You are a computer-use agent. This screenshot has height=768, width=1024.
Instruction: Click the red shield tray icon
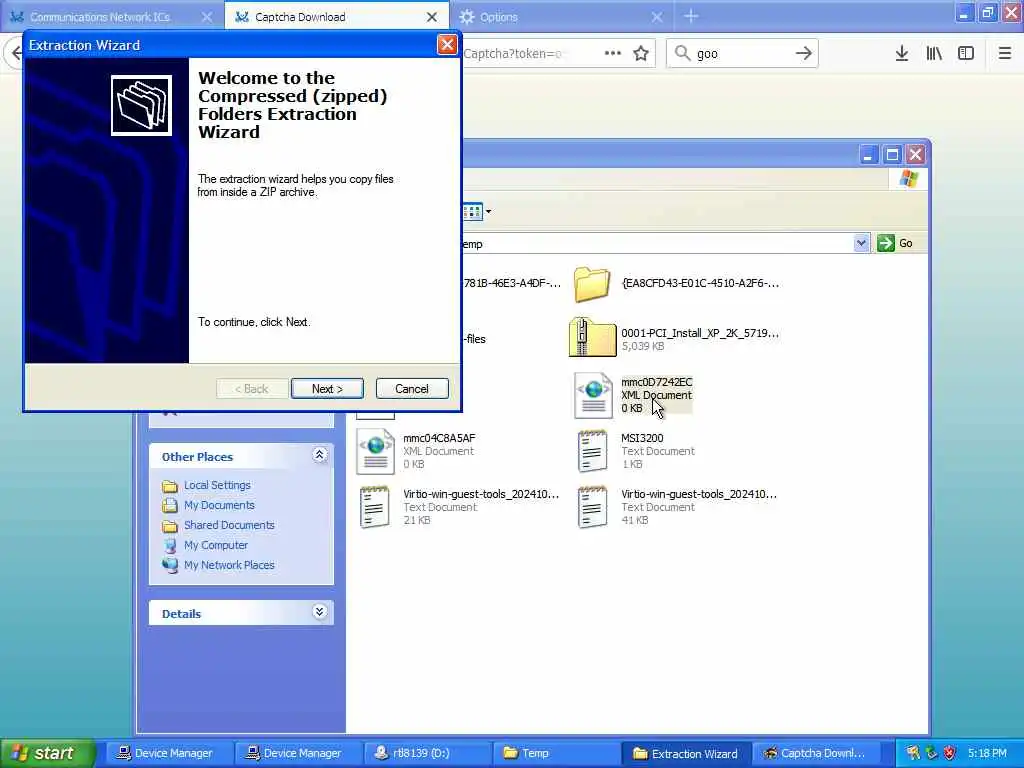tap(950, 754)
